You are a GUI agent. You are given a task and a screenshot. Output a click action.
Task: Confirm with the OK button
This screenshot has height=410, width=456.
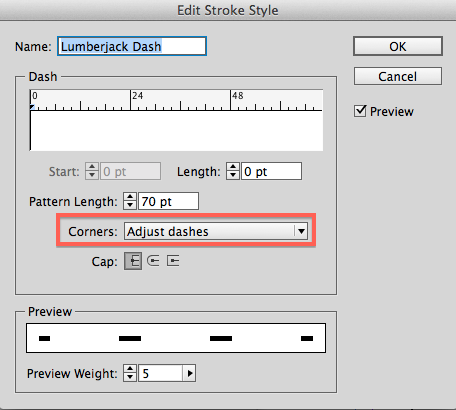pyautogui.click(x=398, y=46)
